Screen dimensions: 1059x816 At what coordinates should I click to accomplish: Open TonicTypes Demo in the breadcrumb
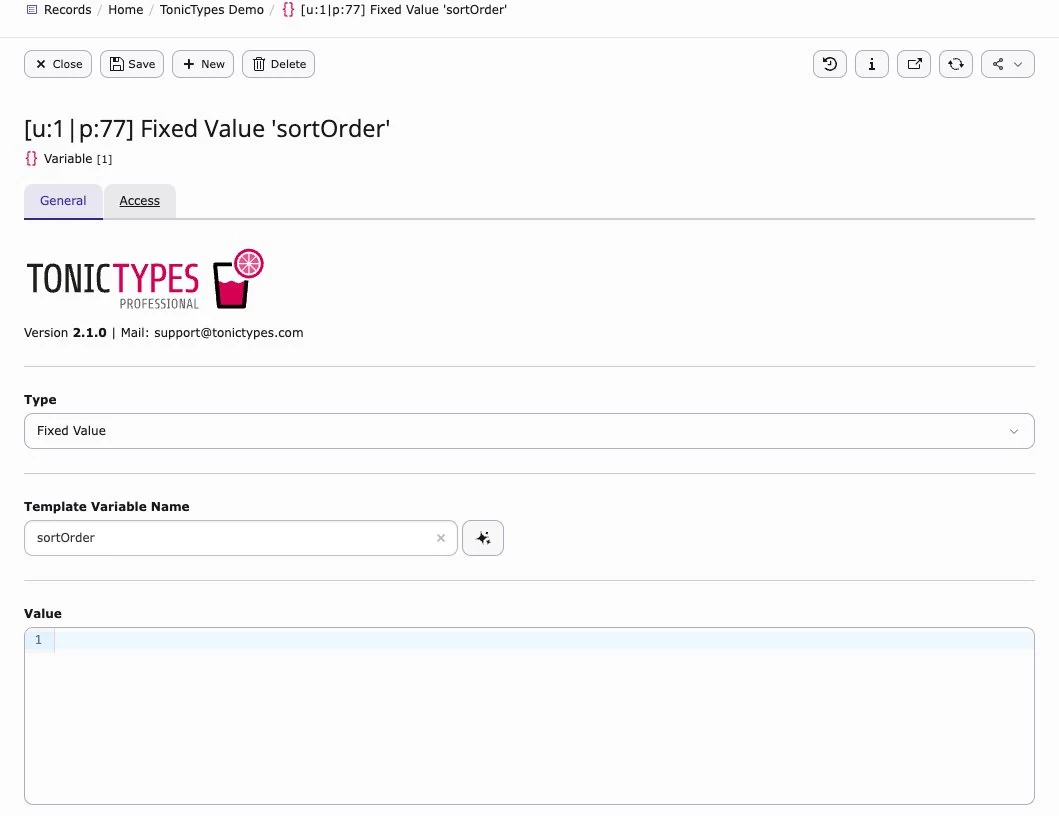point(212,9)
